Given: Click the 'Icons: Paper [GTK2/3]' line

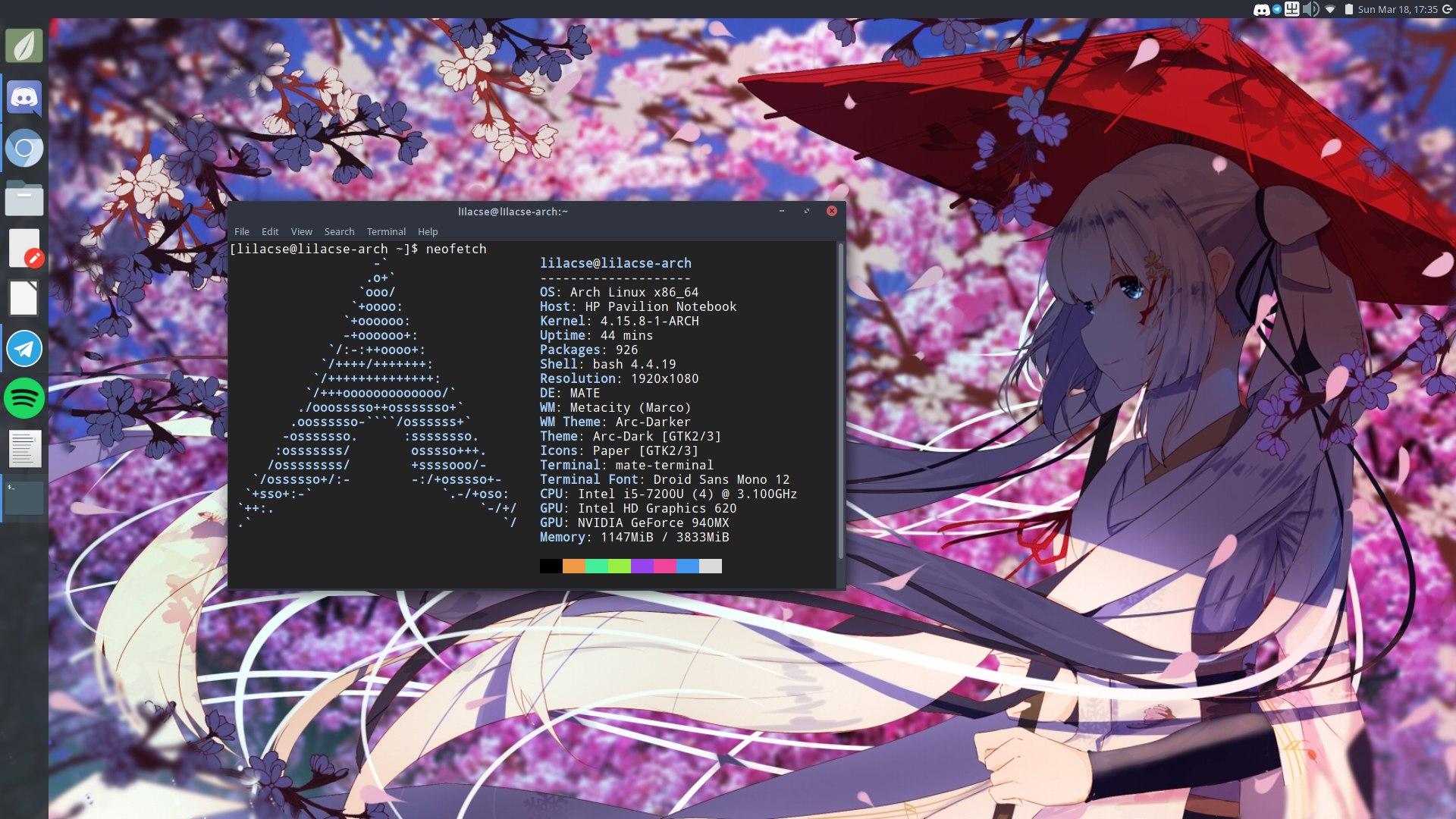Looking at the screenshot, I should pyautogui.click(x=620, y=450).
